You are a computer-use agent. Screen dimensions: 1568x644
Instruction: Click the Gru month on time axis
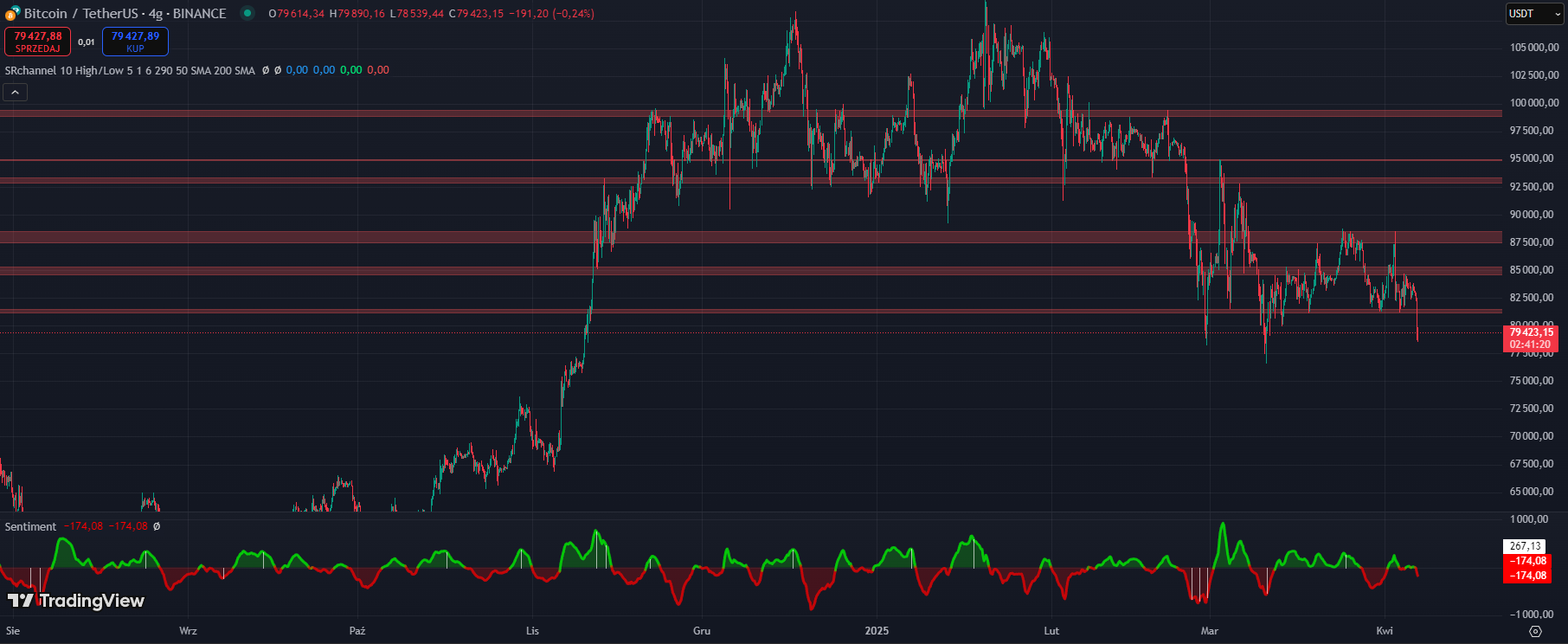coord(702,631)
